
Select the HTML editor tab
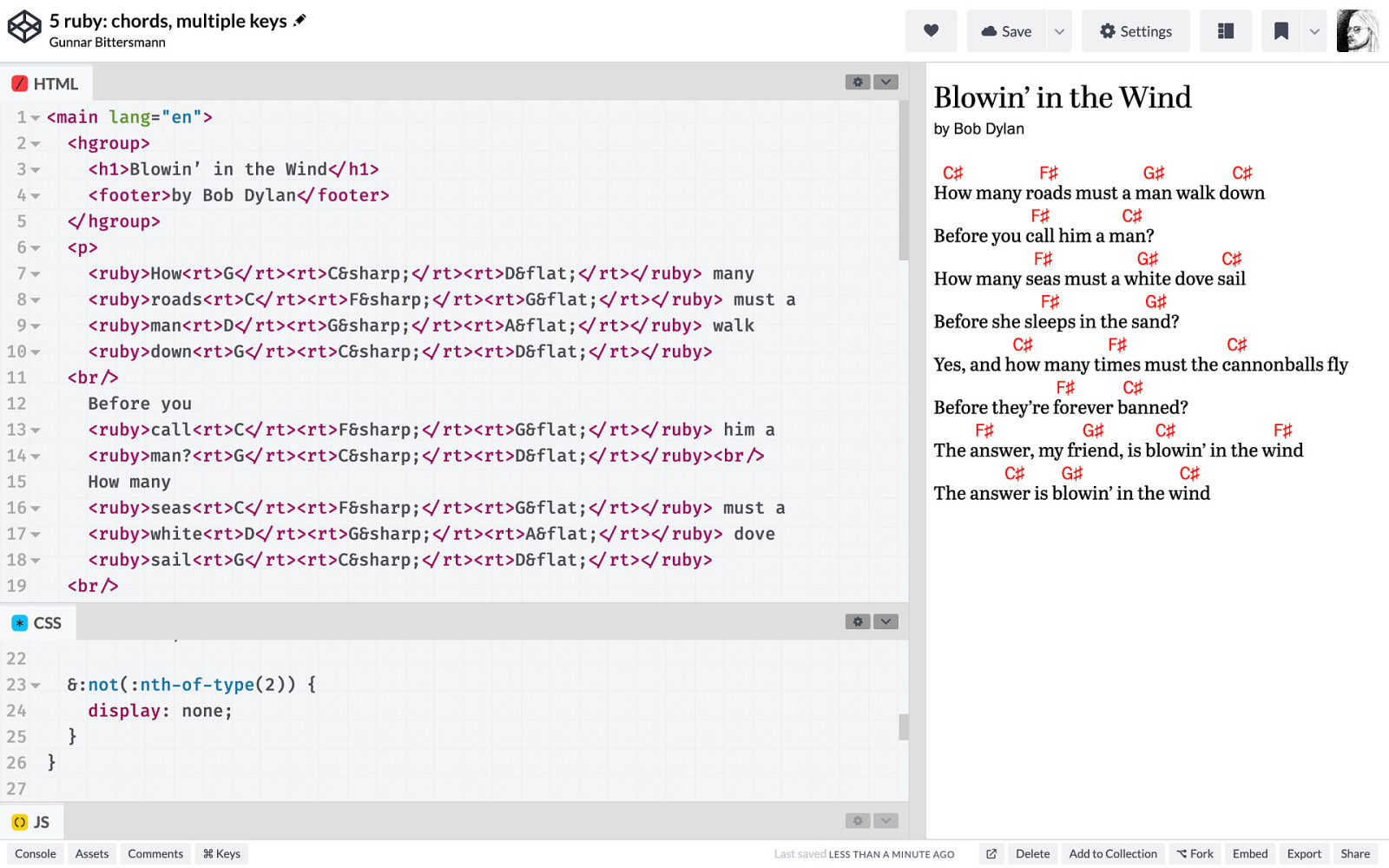[x=46, y=83]
